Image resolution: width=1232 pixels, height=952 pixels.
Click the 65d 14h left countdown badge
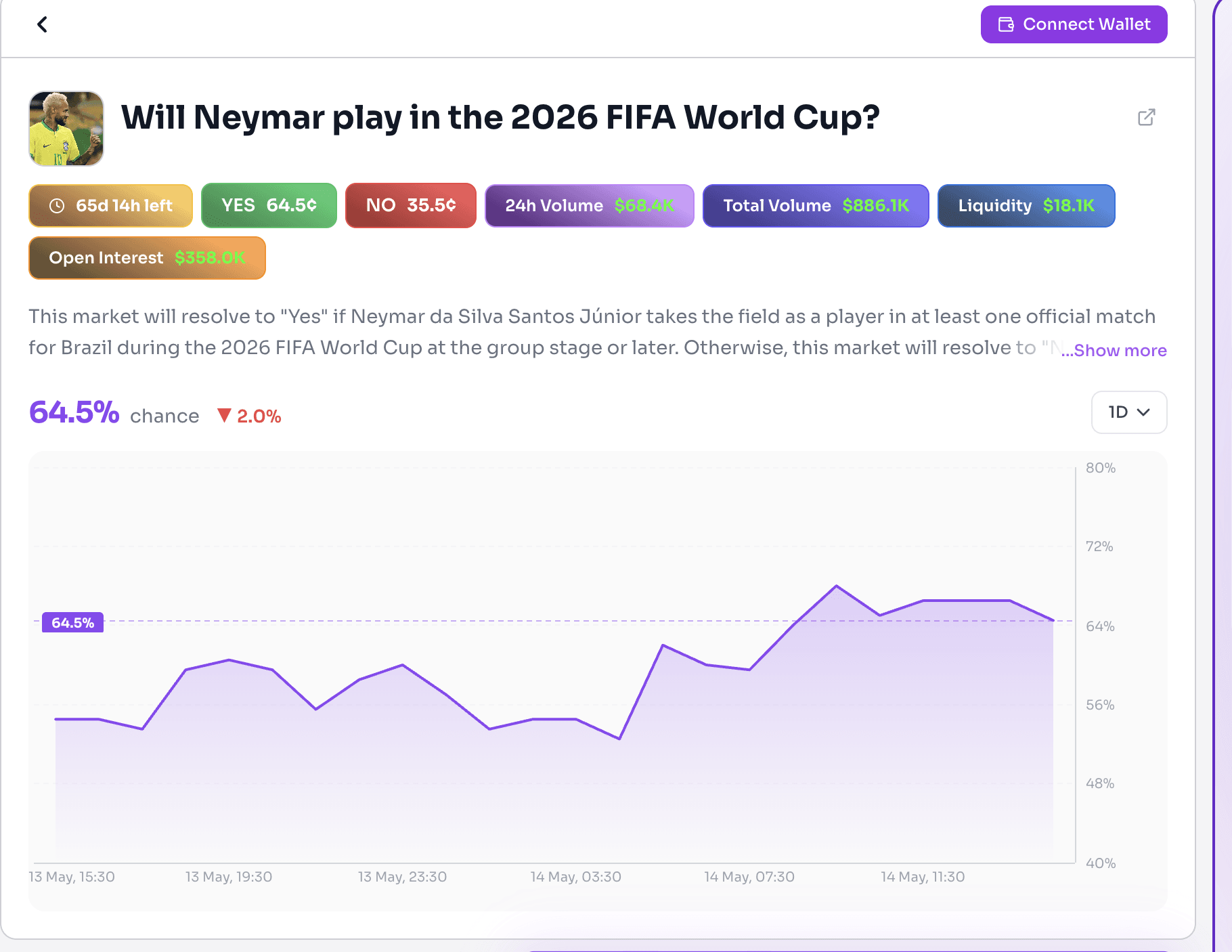click(111, 206)
